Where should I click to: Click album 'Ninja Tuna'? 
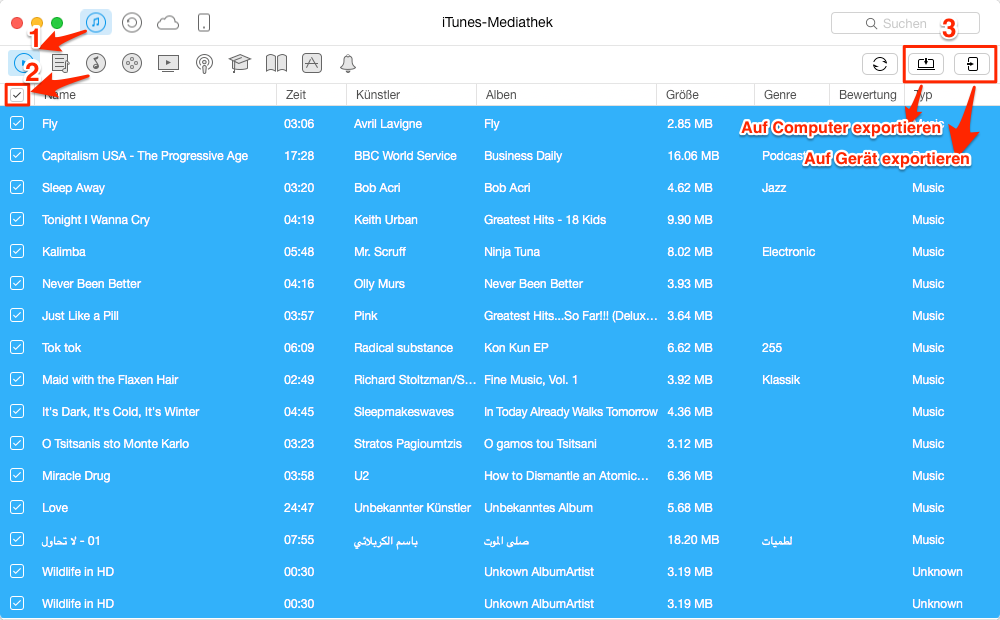[511, 251]
